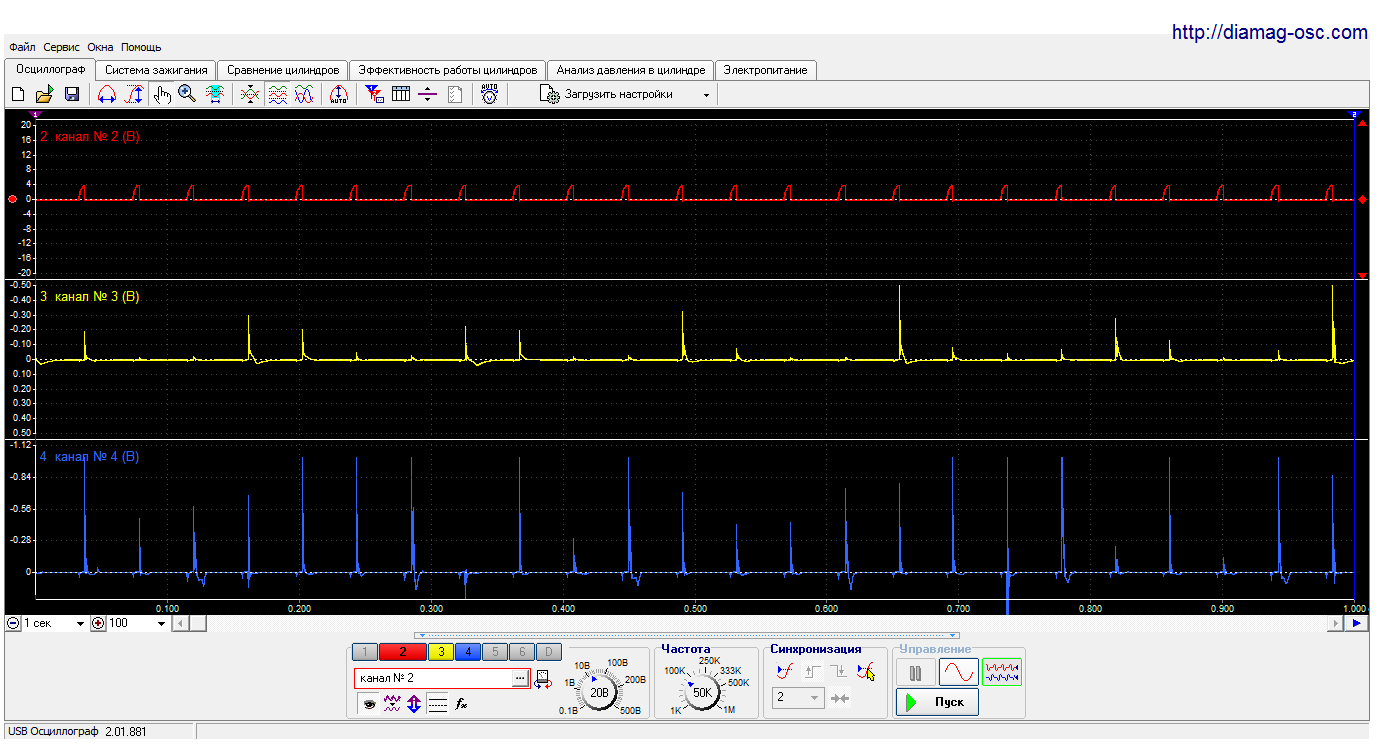Toggle separate stacked channels view icon
The height and width of the screenshot is (744, 1382).
pyautogui.click(x=278, y=94)
